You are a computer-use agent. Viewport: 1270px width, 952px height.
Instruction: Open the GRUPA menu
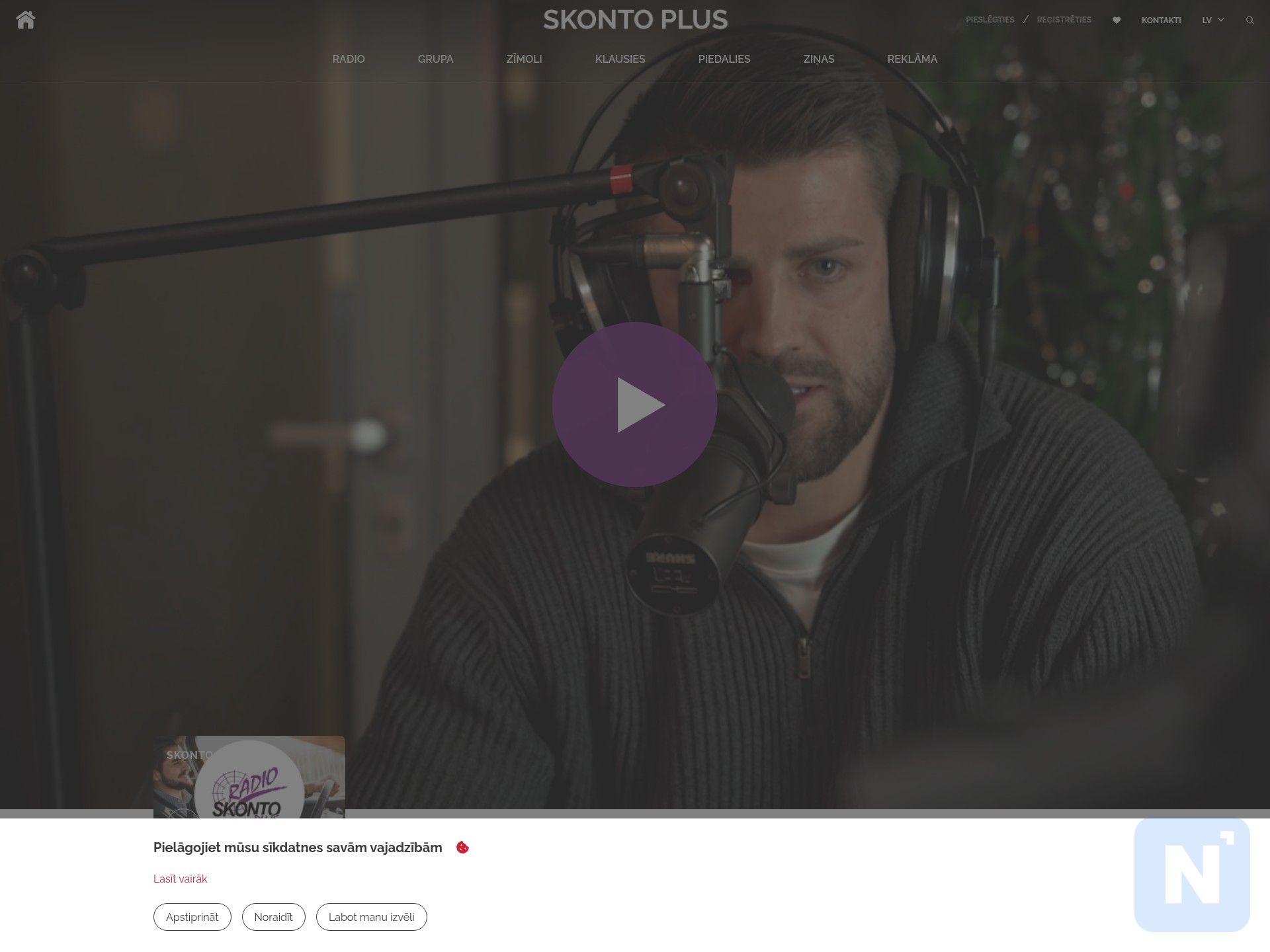(436, 59)
